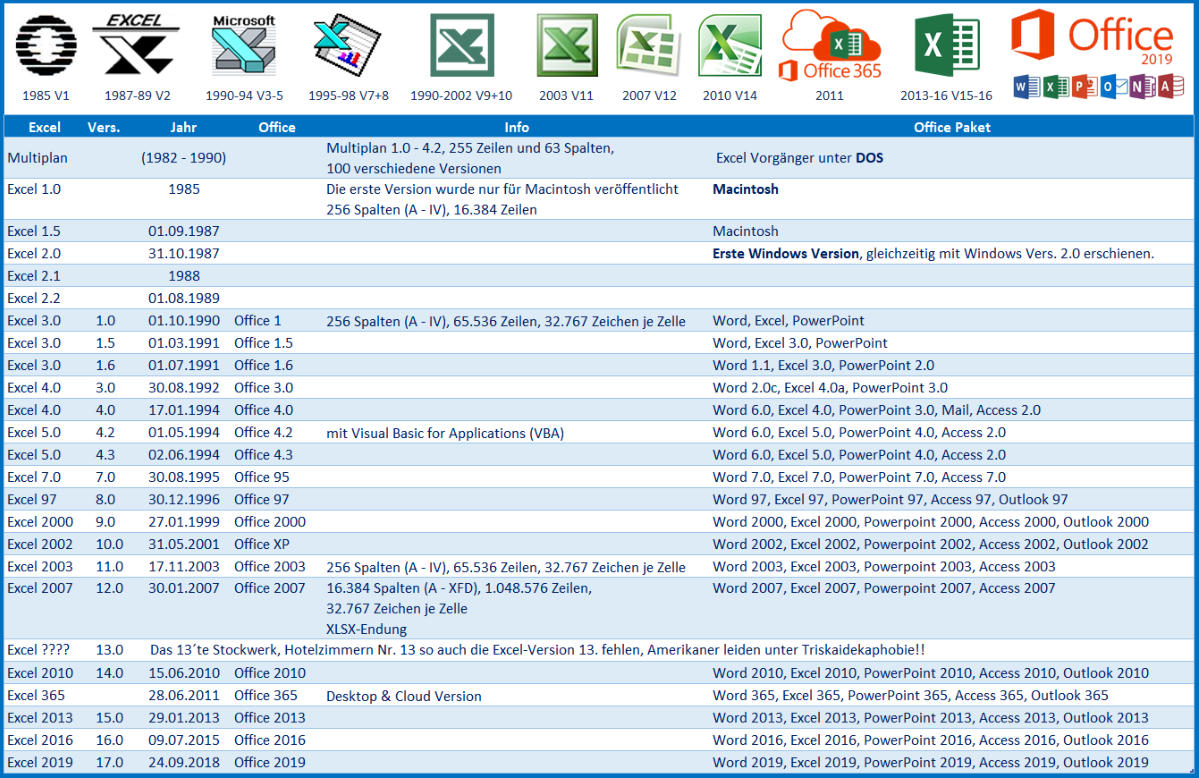Click the 'Excel' column header

pyautogui.click(x=44, y=127)
